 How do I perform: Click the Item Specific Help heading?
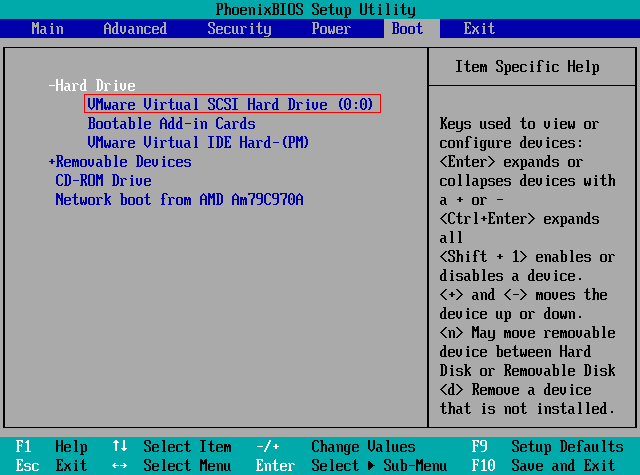[x=527, y=67]
